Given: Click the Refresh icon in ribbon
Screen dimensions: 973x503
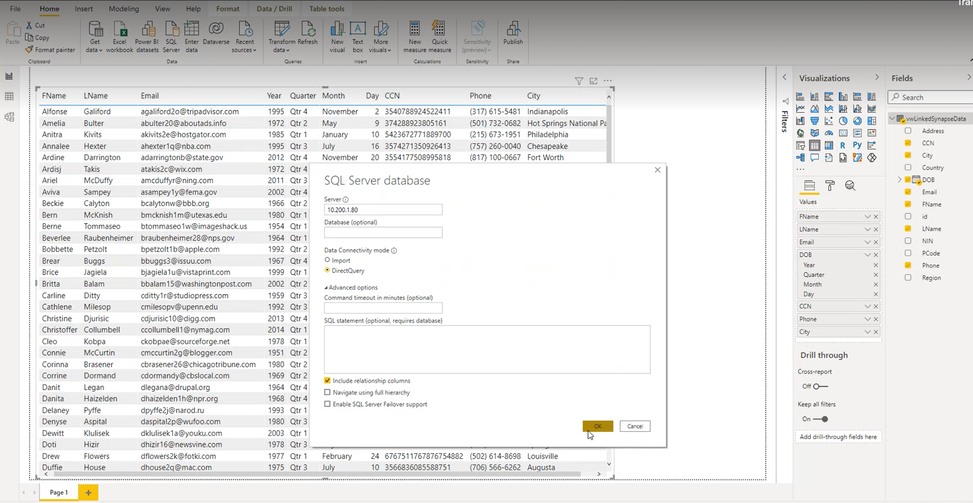Looking at the screenshot, I should tap(307, 33).
